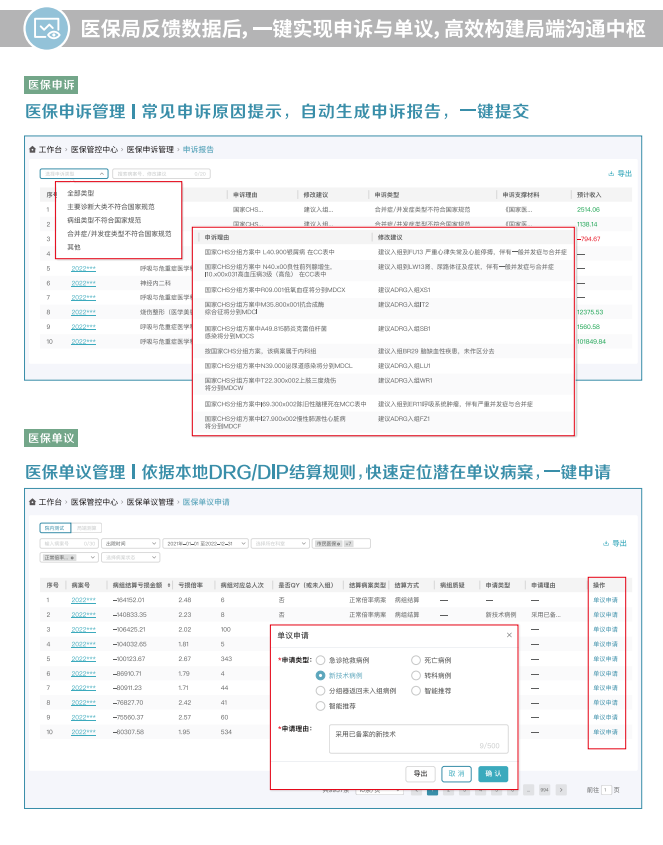
Task: Click home icon beside 工作台 in upper breadcrumb
Action: [x=32, y=149]
